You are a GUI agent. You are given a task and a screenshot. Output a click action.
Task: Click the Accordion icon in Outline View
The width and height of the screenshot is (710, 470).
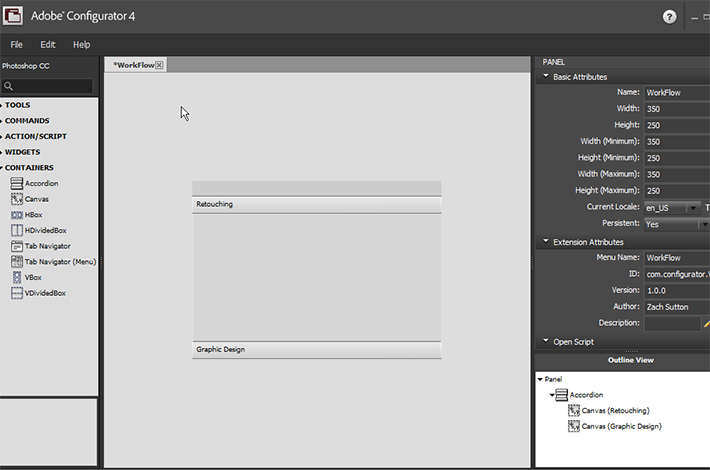(561, 395)
